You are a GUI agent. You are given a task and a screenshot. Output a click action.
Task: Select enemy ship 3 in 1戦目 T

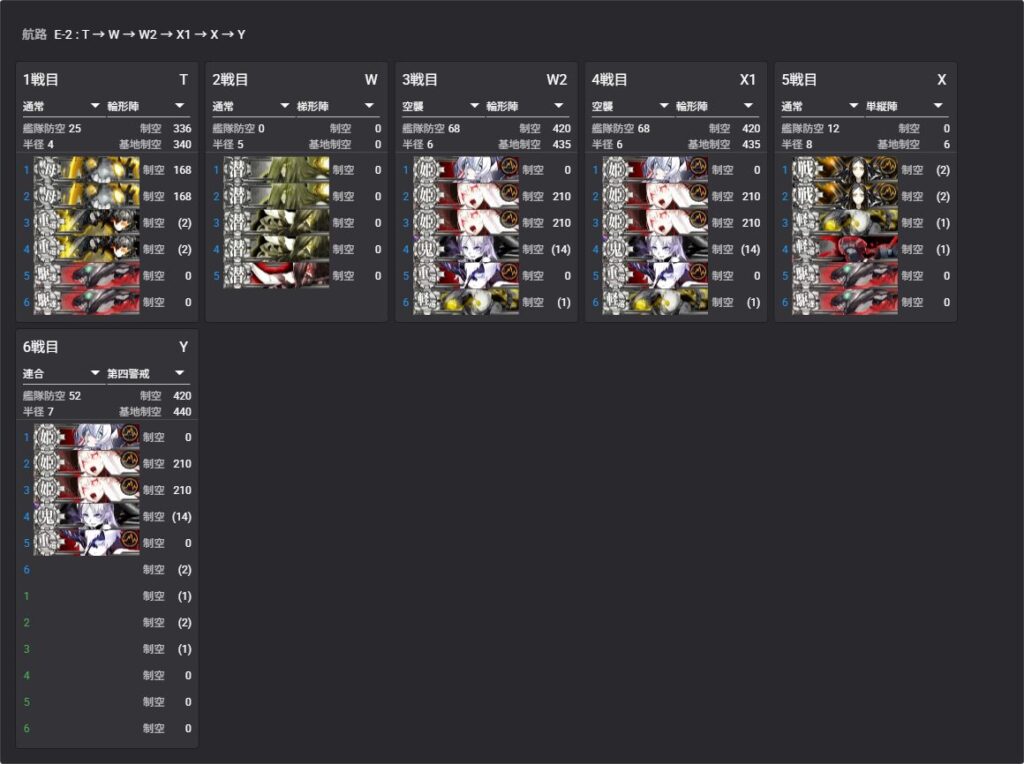pyautogui.click(x=86, y=223)
